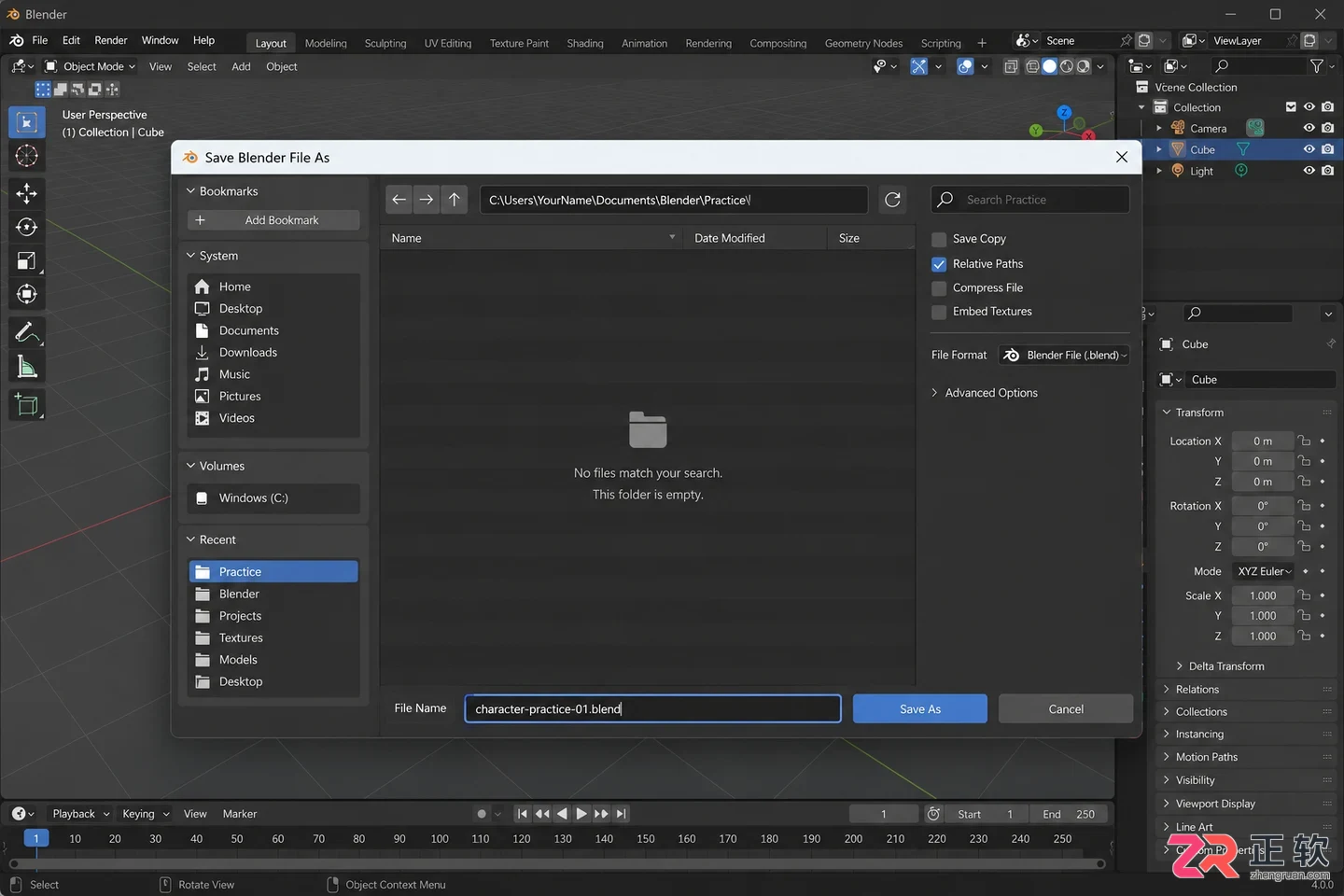Open the Playback menu in timeline
Image resolution: width=1344 pixels, height=896 pixels.
click(x=80, y=814)
